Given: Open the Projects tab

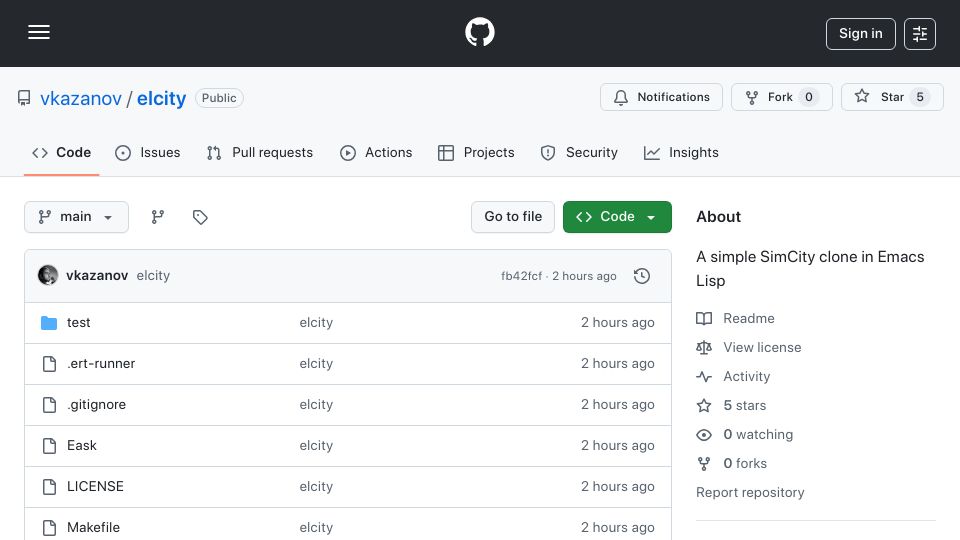Looking at the screenshot, I should (x=476, y=152).
